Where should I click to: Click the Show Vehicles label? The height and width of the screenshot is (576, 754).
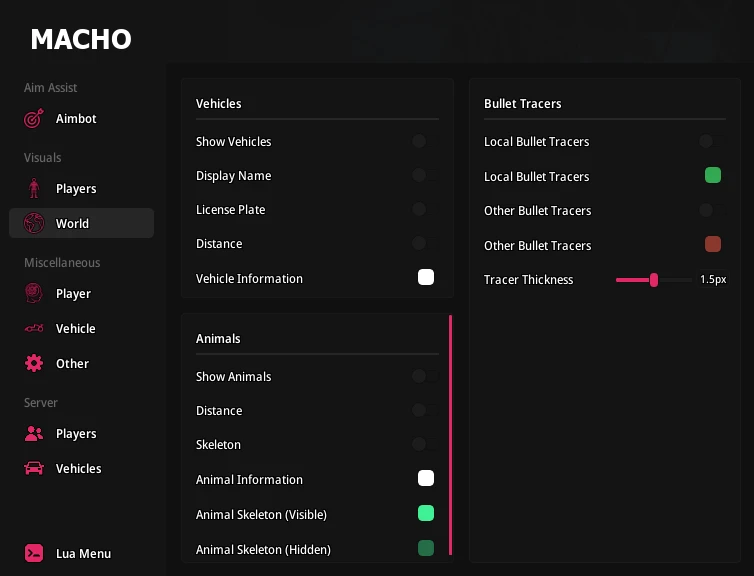[x=233, y=142]
